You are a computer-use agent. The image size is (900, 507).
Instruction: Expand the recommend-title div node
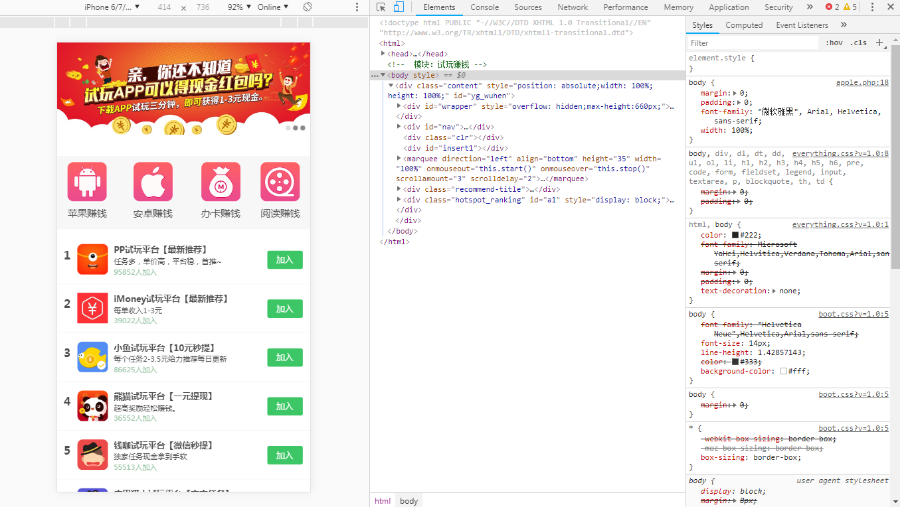[x=399, y=189]
